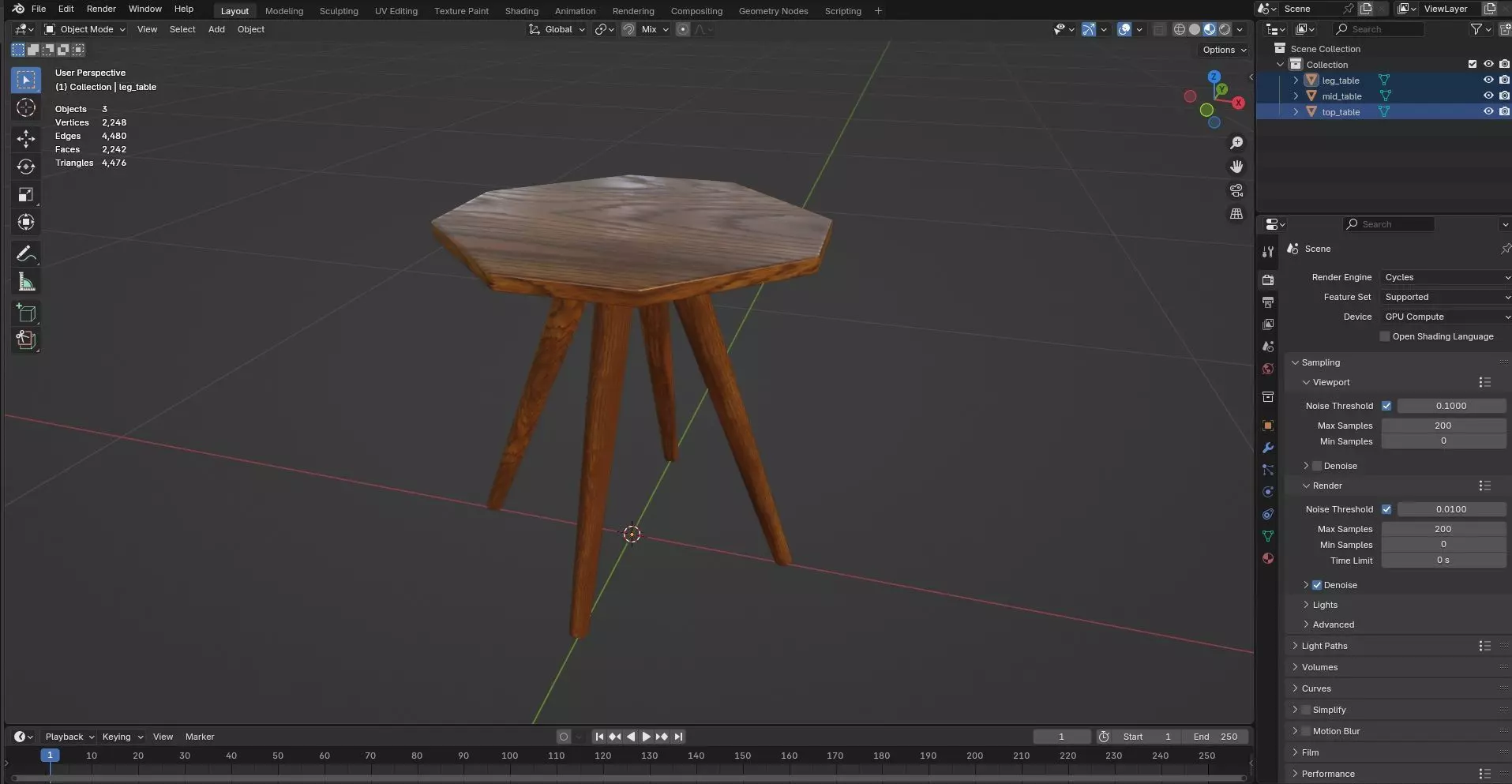Open the Output properties tab

click(x=1268, y=302)
